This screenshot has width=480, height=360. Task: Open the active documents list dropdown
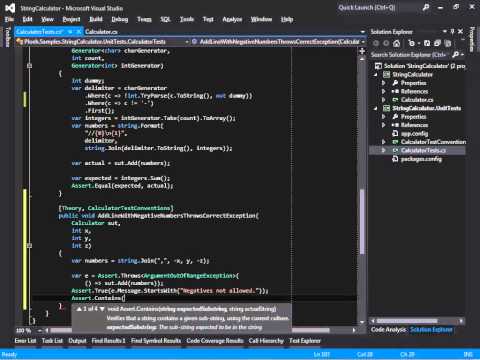coord(363,32)
